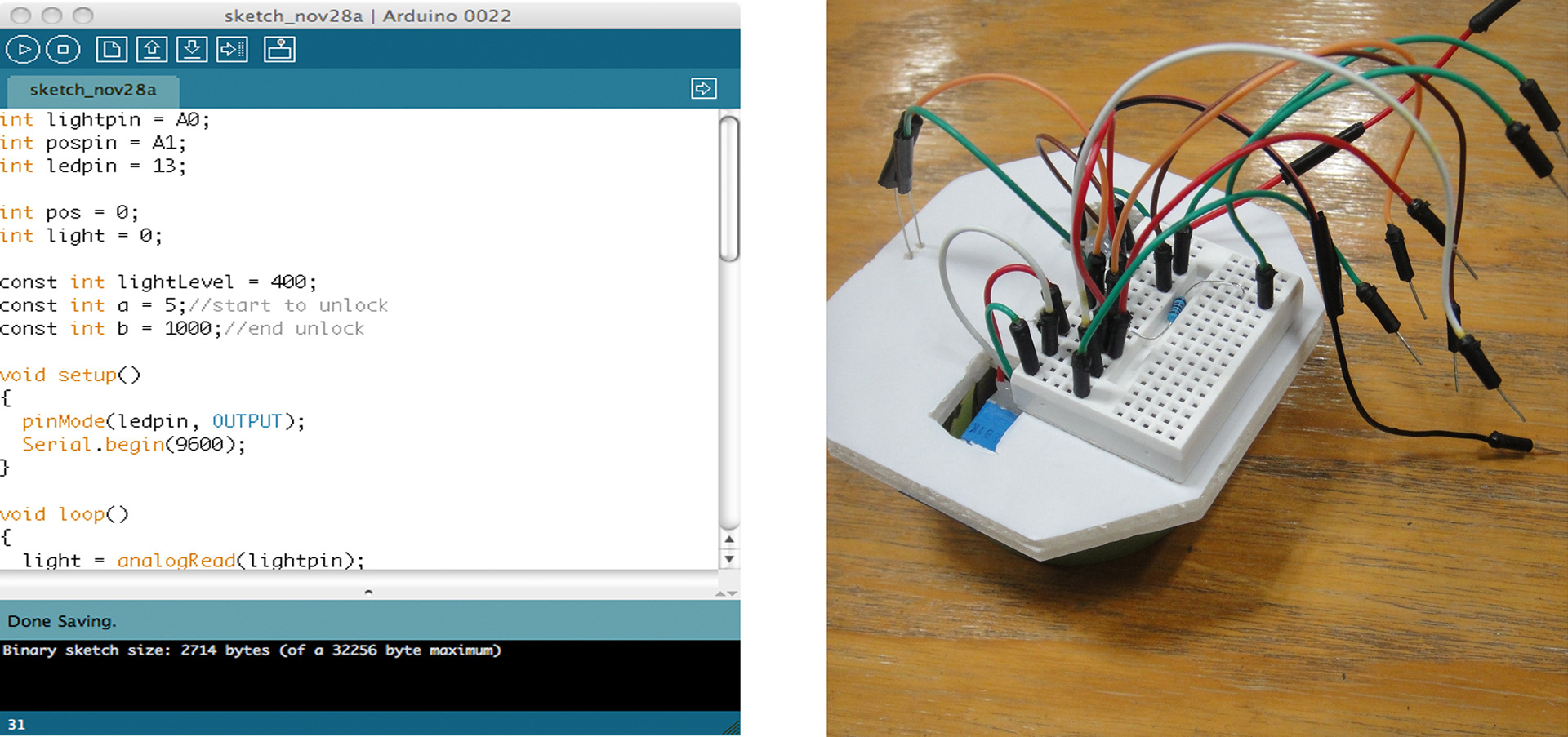1568x737 pixels.
Task: Click the console divider collapse arrows
Action: pyautogui.click(x=726, y=593)
